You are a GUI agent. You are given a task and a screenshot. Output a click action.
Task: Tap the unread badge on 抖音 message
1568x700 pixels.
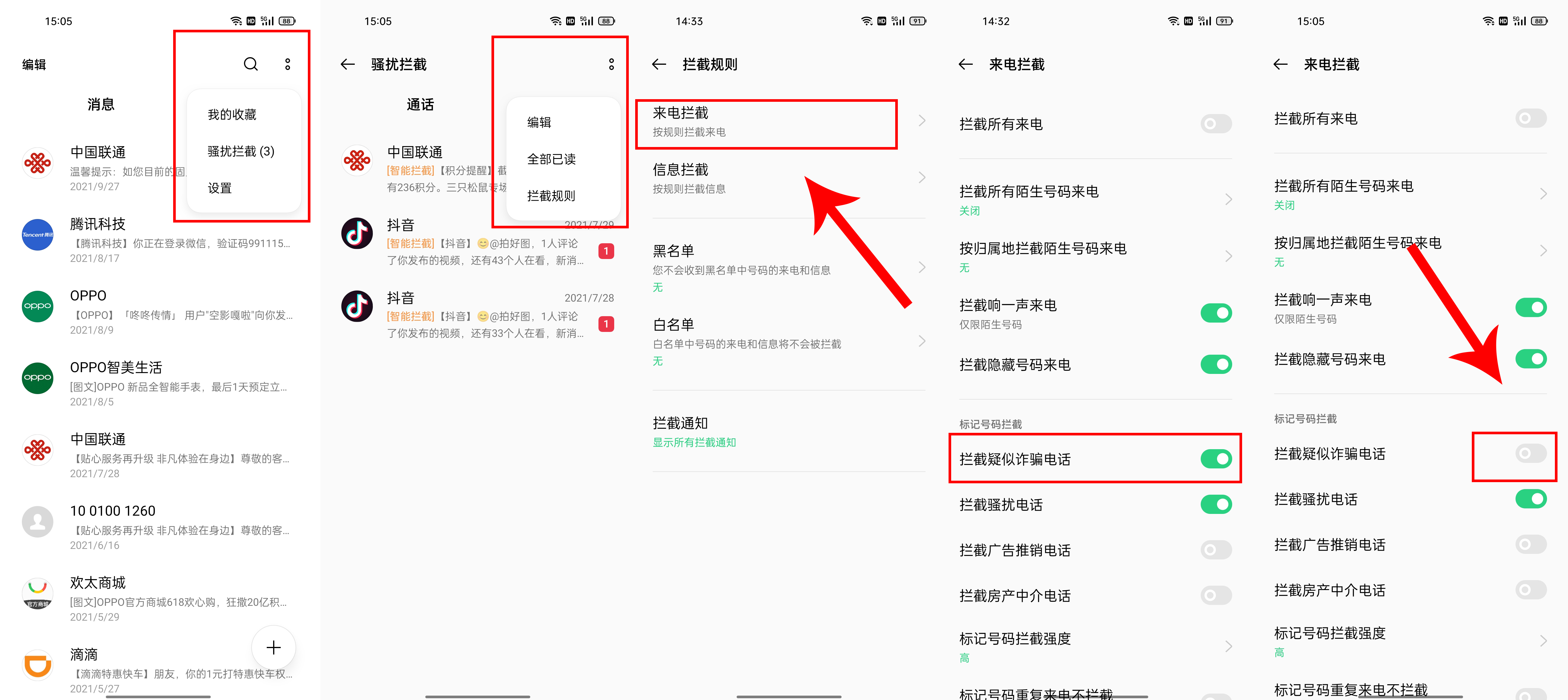click(606, 250)
